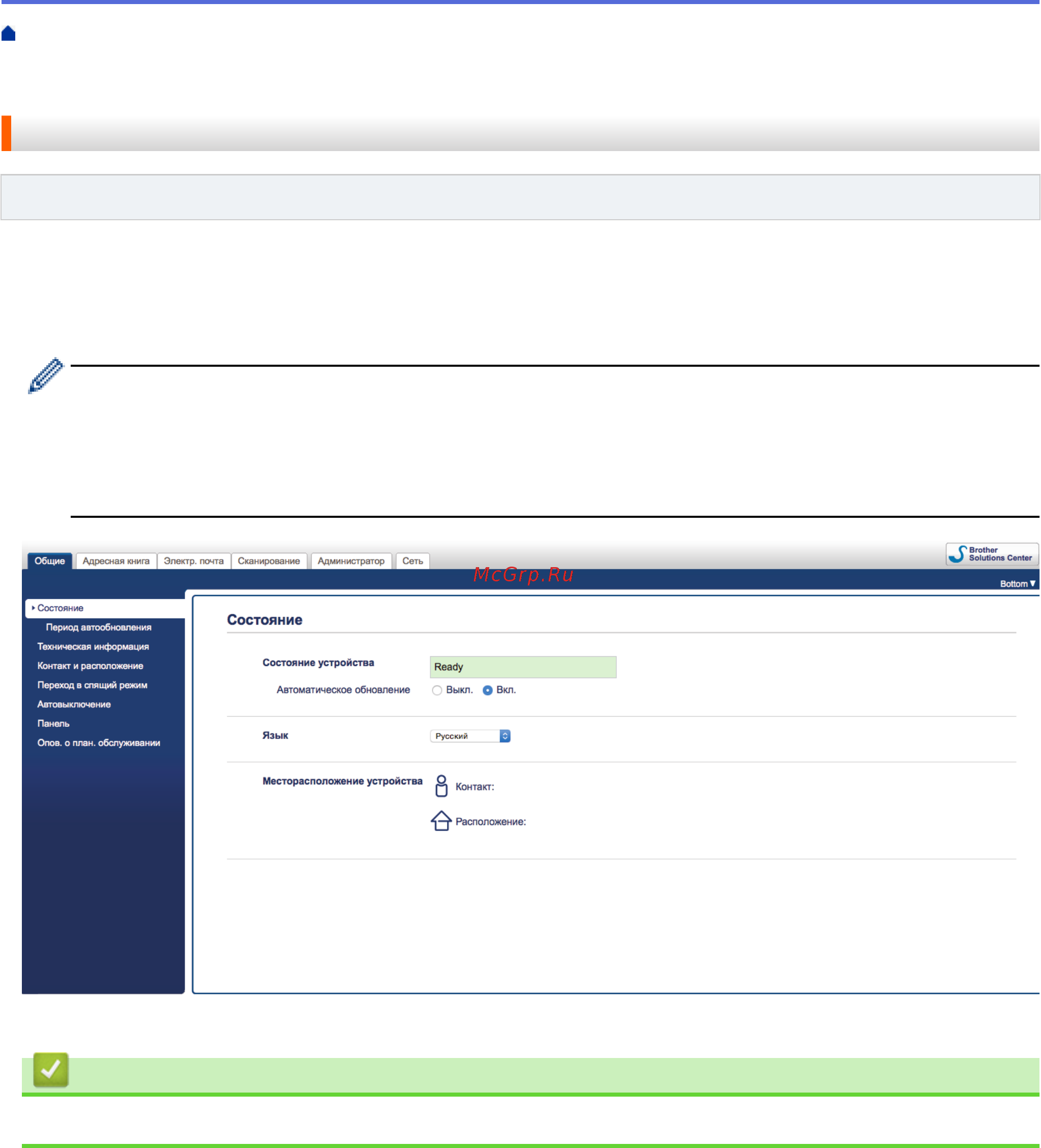Viewport: 1041px width, 1148px height.
Task: Click the pencil note icon
Action: 46,375
